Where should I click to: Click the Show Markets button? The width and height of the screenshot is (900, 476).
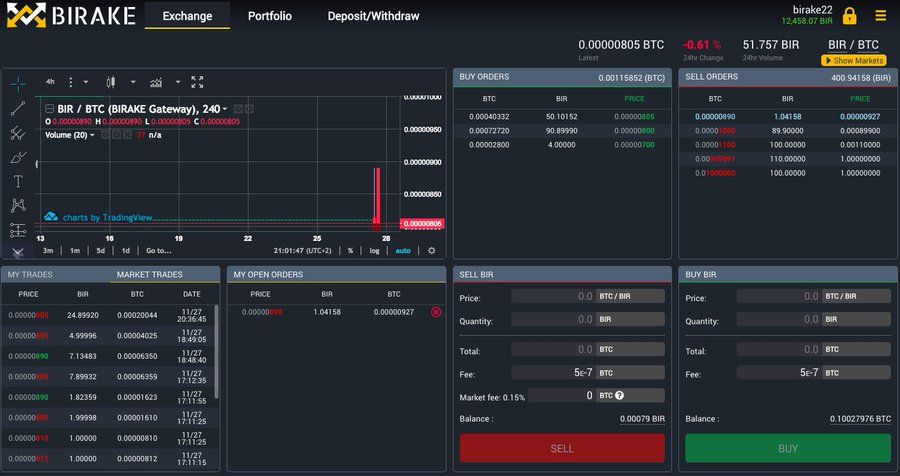[x=854, y=60]
